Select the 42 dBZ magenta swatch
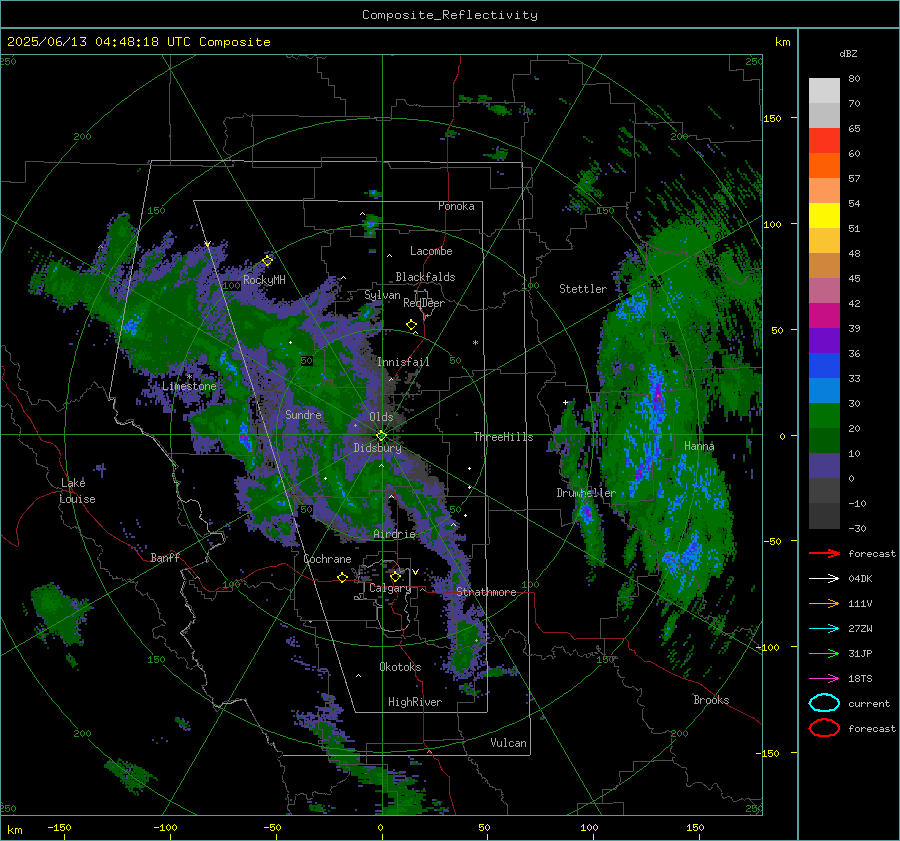This screenshot has width=900, height=841. (824, 315)
